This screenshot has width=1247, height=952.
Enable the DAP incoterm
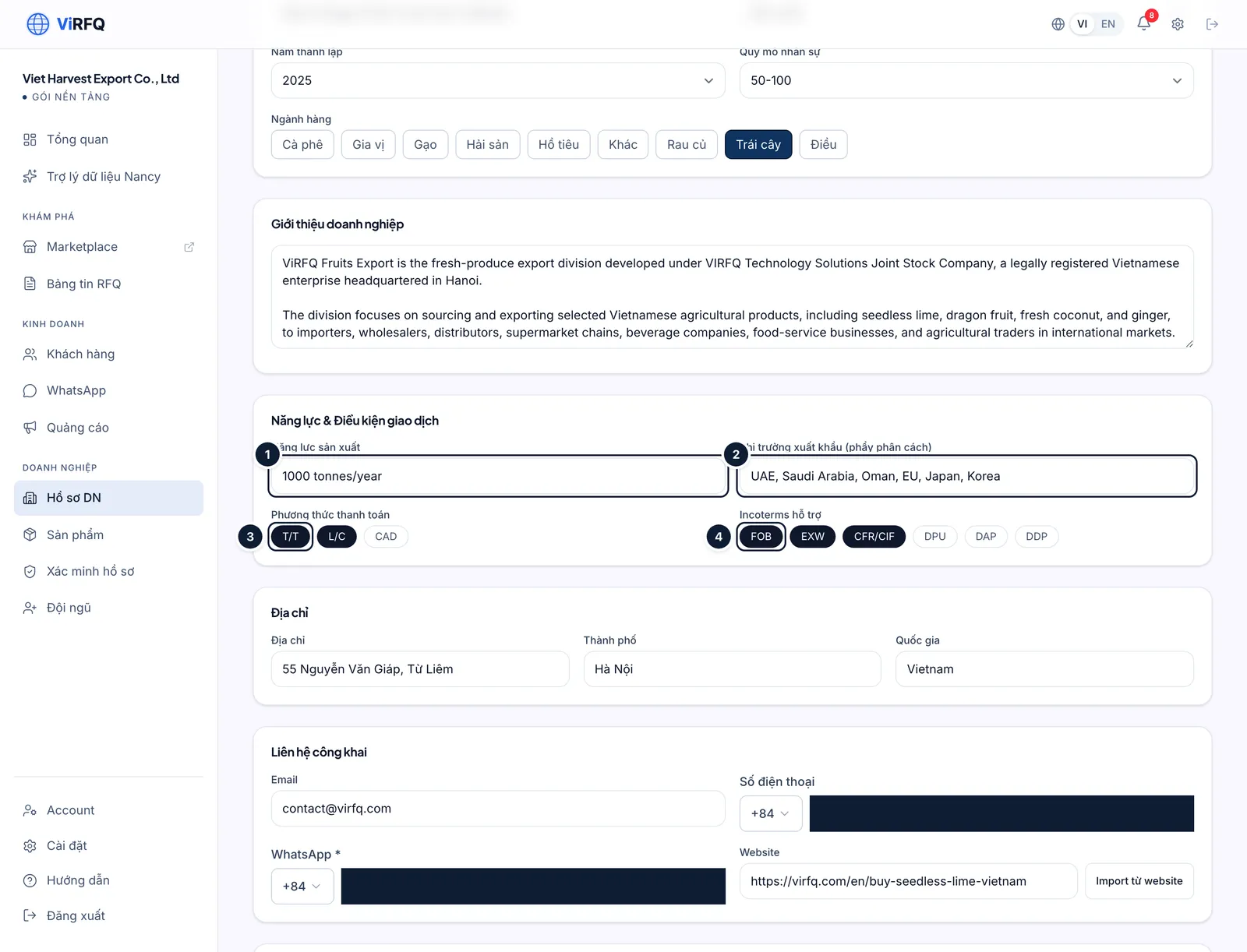(x=986, y=537)
